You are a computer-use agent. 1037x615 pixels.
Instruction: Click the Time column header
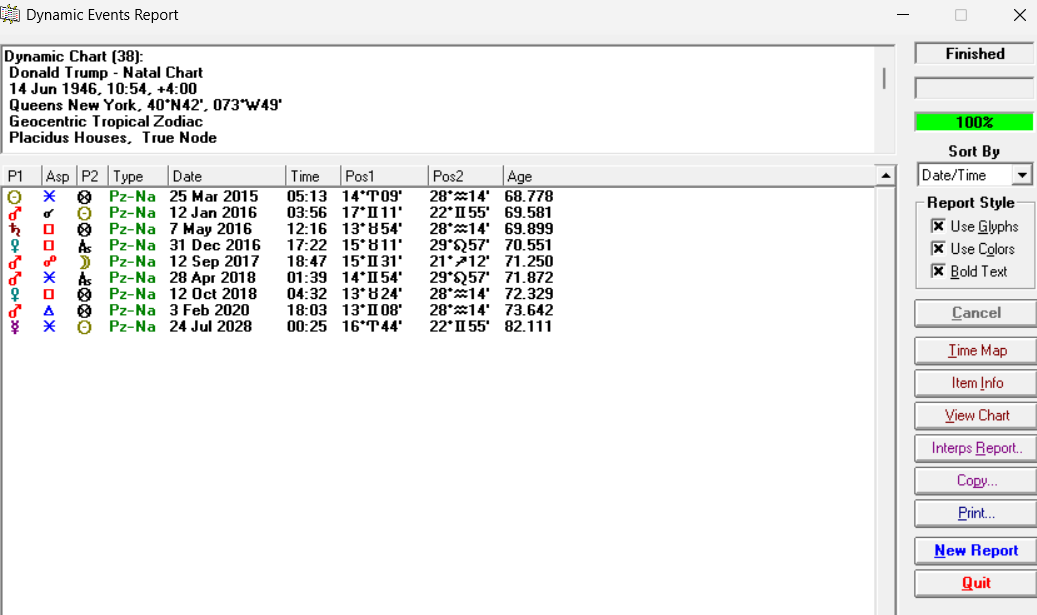pos(312,177)
